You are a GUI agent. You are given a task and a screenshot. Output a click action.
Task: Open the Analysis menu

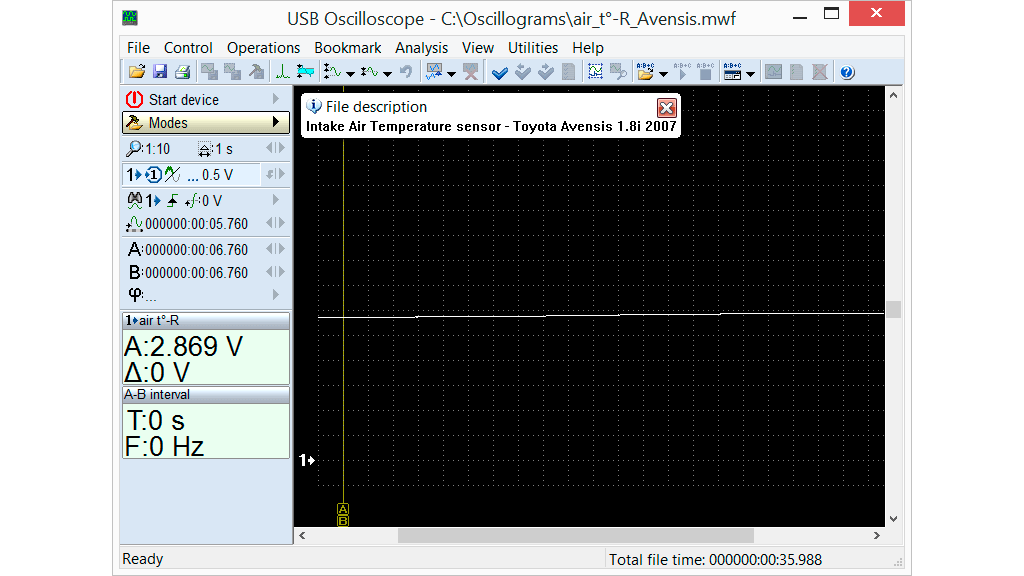[421, 48]
